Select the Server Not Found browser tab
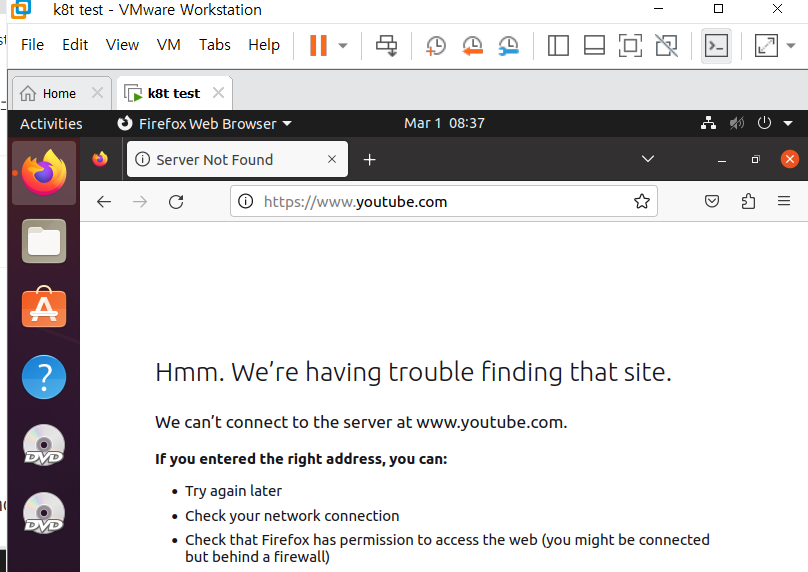Viewport: 808px width, 572px height. point(237,159)
